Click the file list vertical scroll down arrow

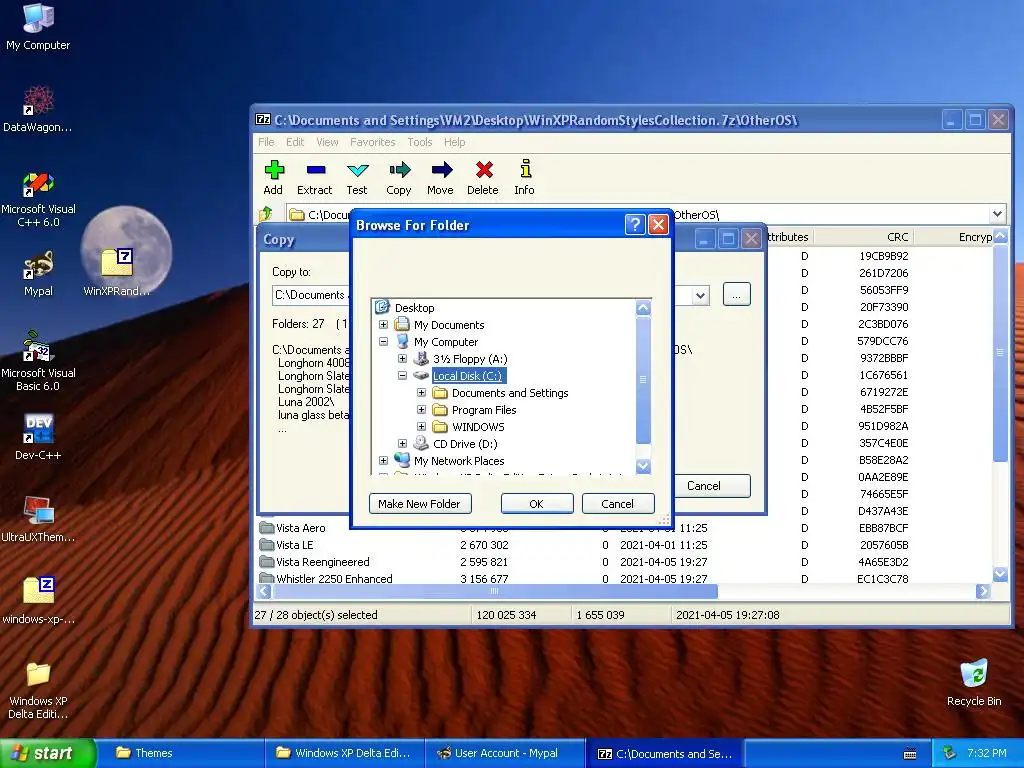pyautogui.click(x=1000, y=574)
